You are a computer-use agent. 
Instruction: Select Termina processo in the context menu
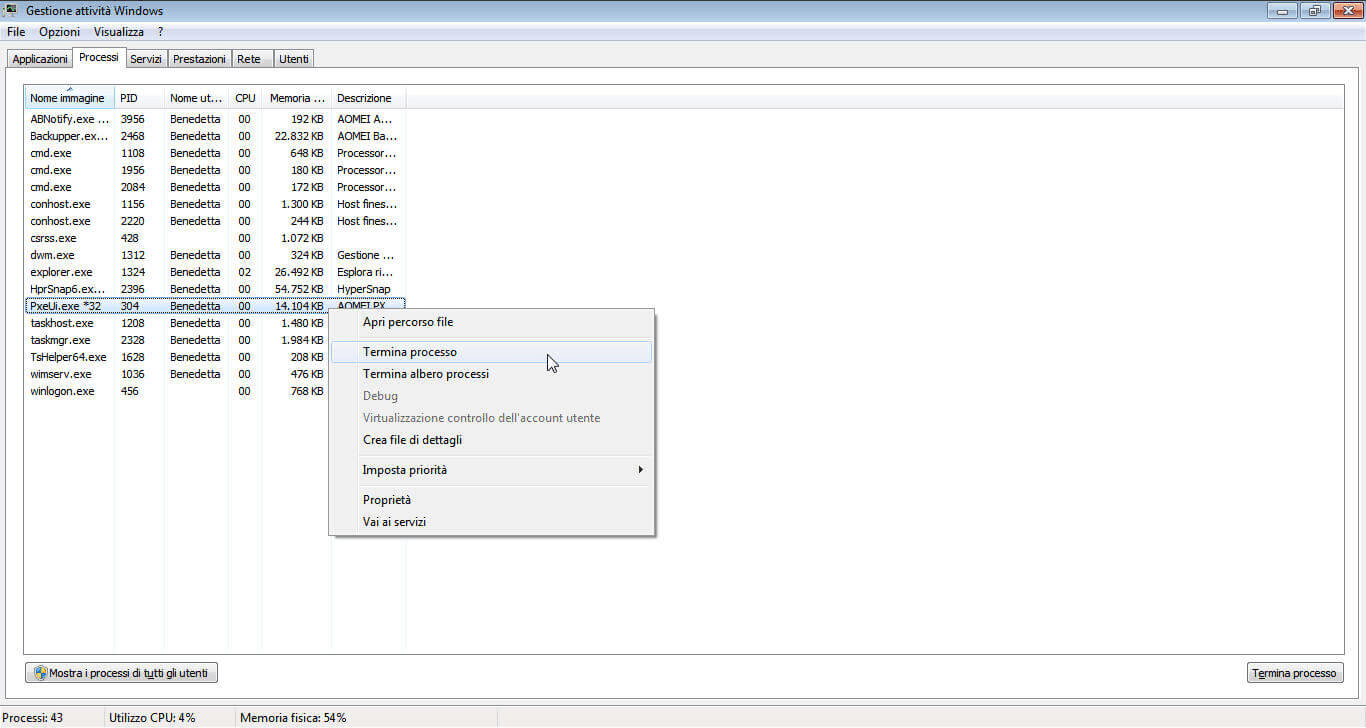[492, 352]
